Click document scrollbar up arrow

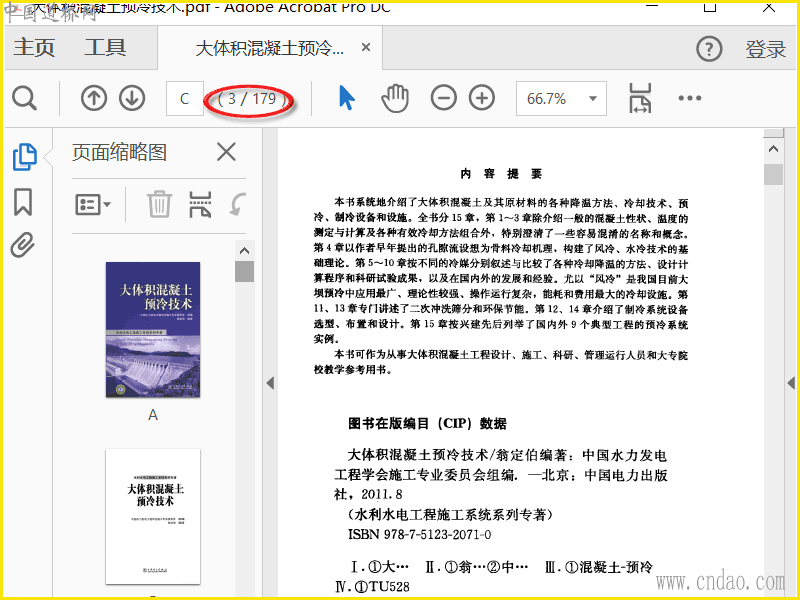coord(773,149)
